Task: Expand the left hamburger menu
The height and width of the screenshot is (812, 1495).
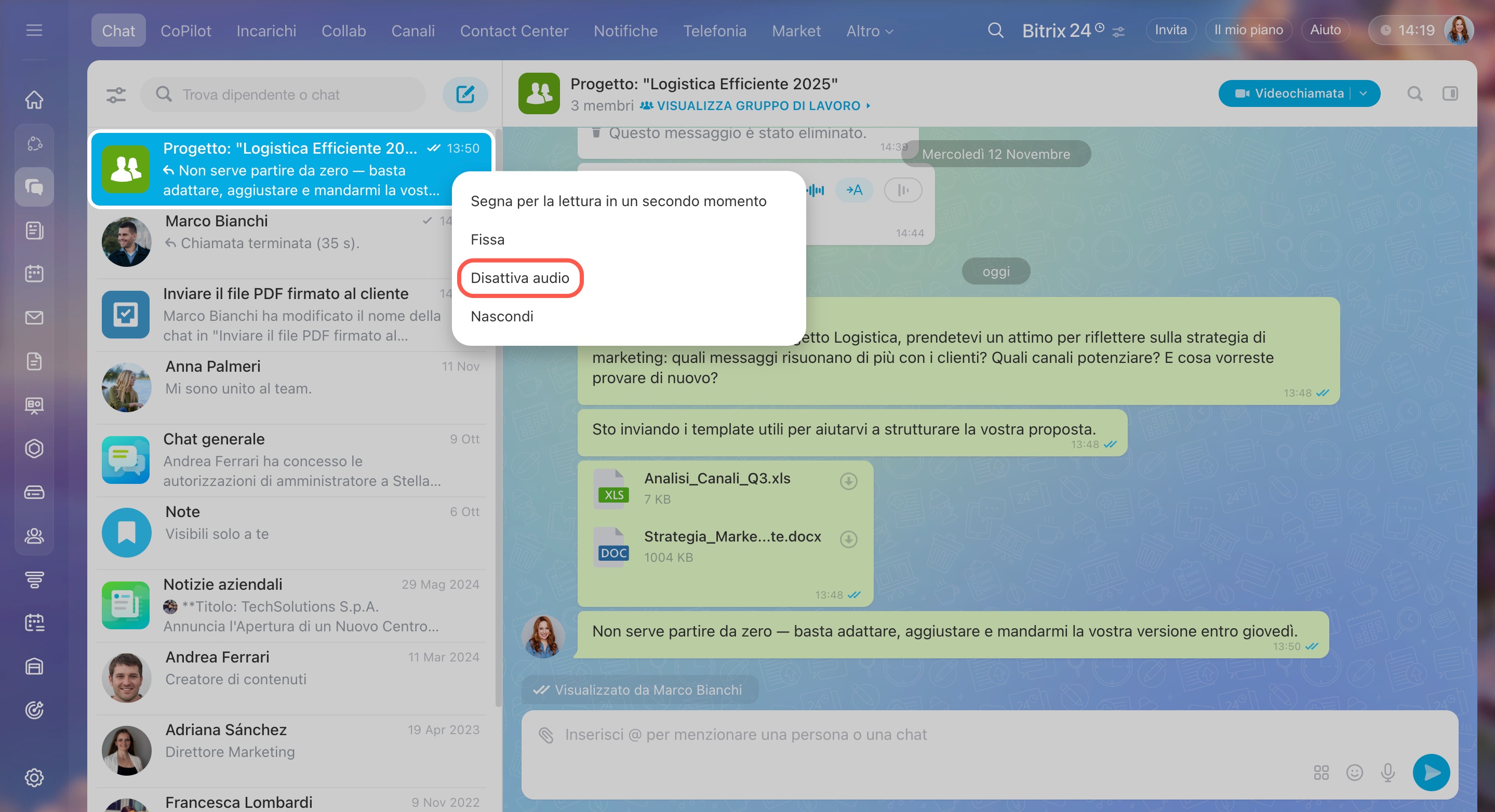Action: [x=34, y=30]
